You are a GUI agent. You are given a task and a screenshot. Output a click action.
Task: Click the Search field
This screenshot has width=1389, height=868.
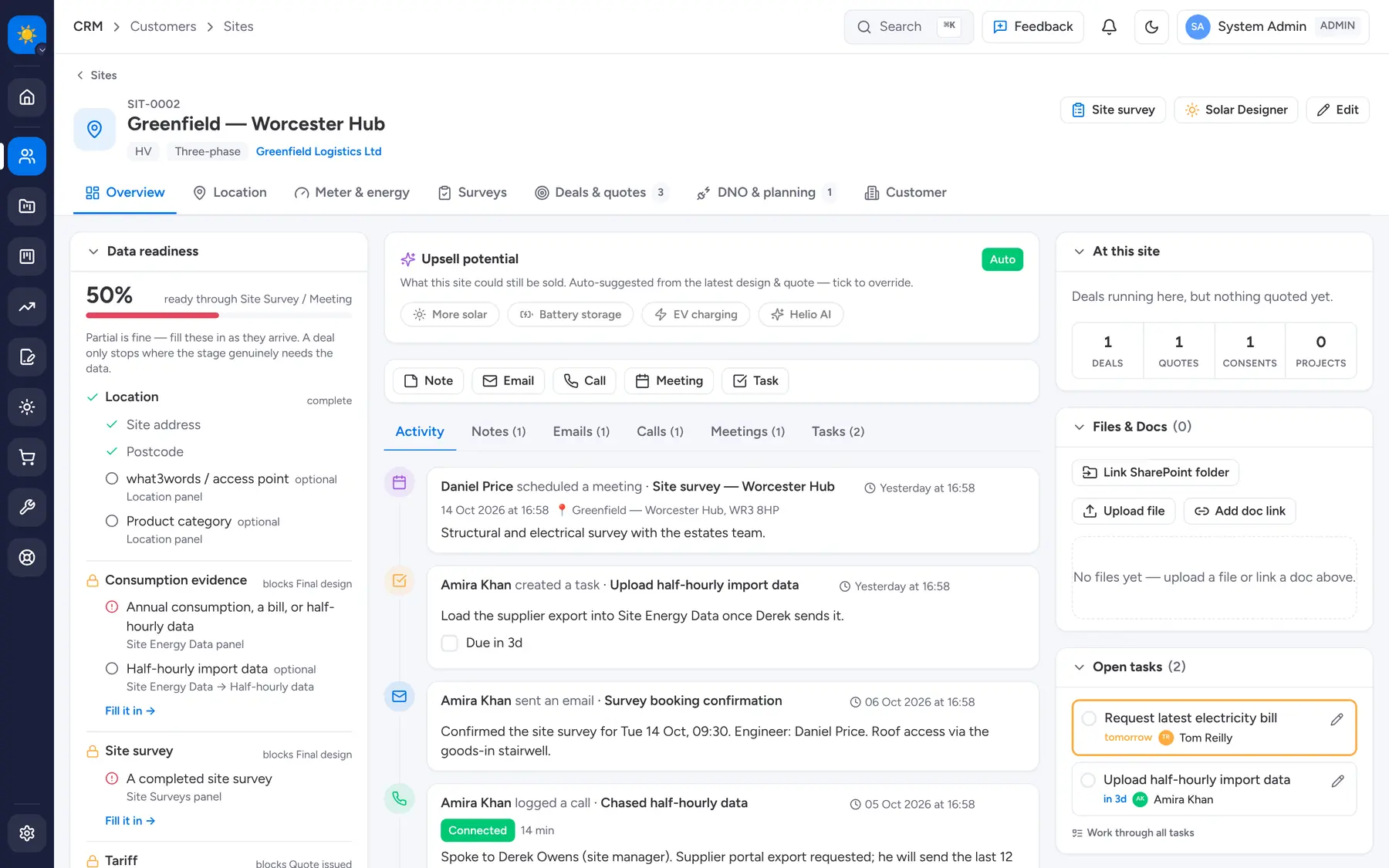pos(908,27)
